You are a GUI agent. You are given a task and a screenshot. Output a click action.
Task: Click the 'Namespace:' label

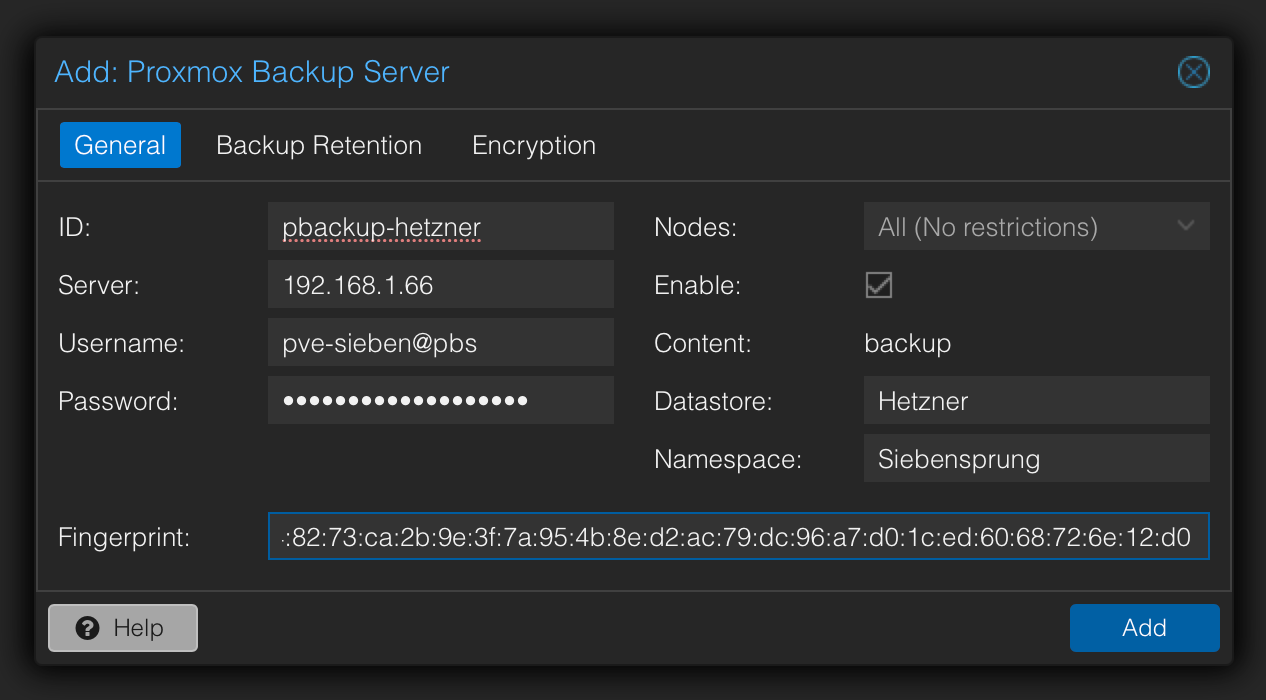point(728,459)
